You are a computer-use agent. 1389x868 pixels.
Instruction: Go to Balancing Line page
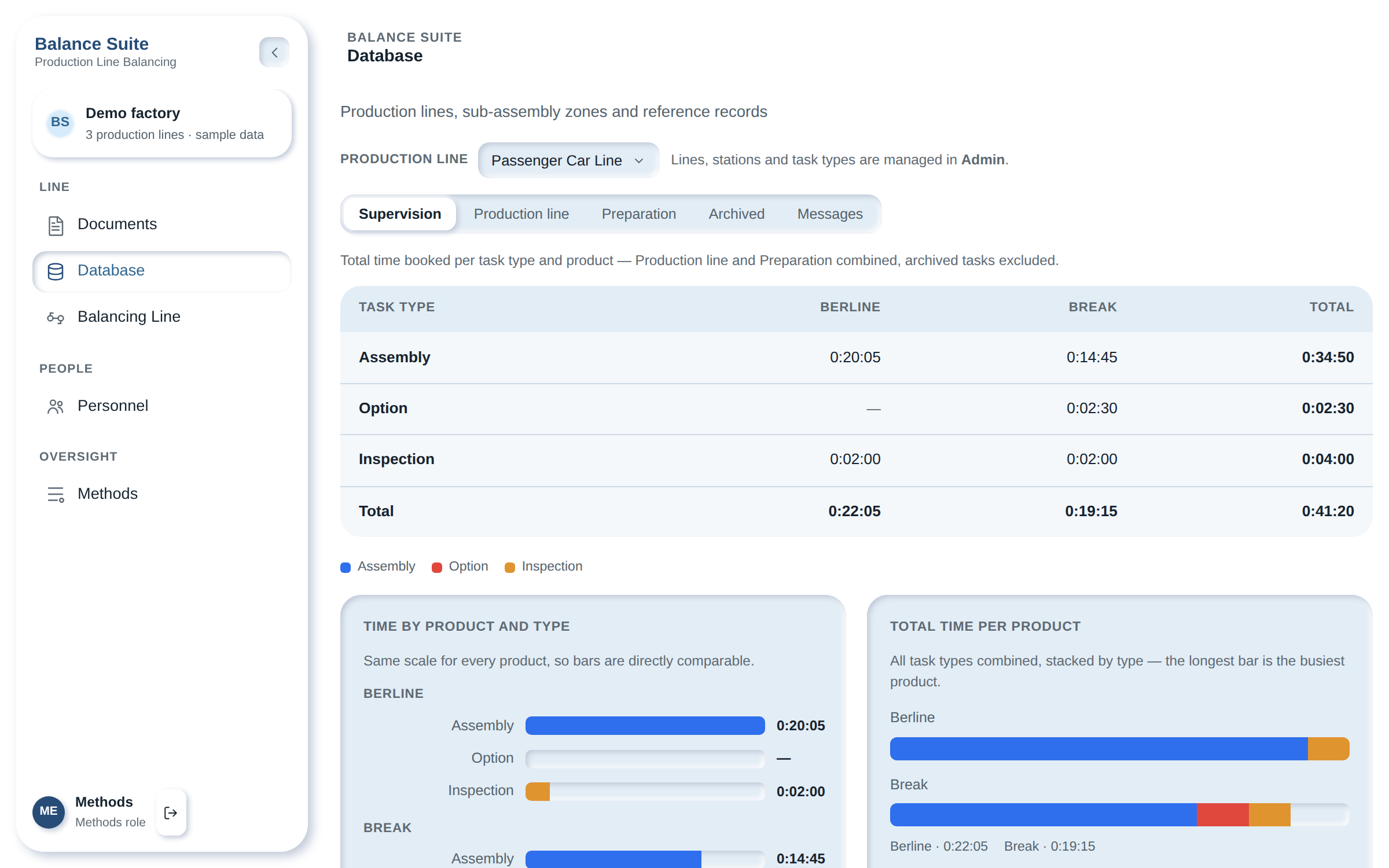(162, 317)
